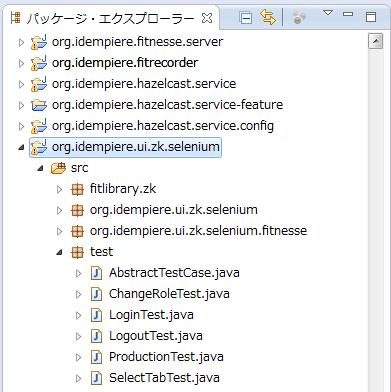Image resolution: width=391 pixels, height=392 pixels.
Task: Select AbstractTestCase.java file name
Action: 174,273
